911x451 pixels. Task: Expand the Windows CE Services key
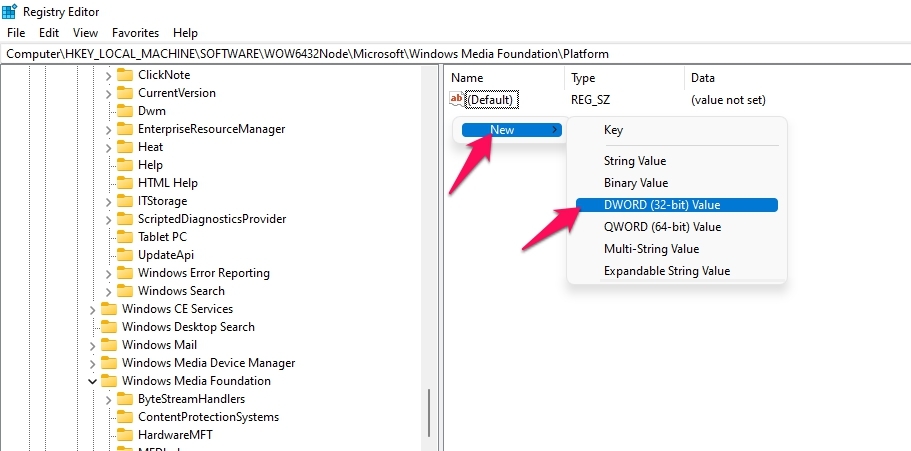coord(92,310)
